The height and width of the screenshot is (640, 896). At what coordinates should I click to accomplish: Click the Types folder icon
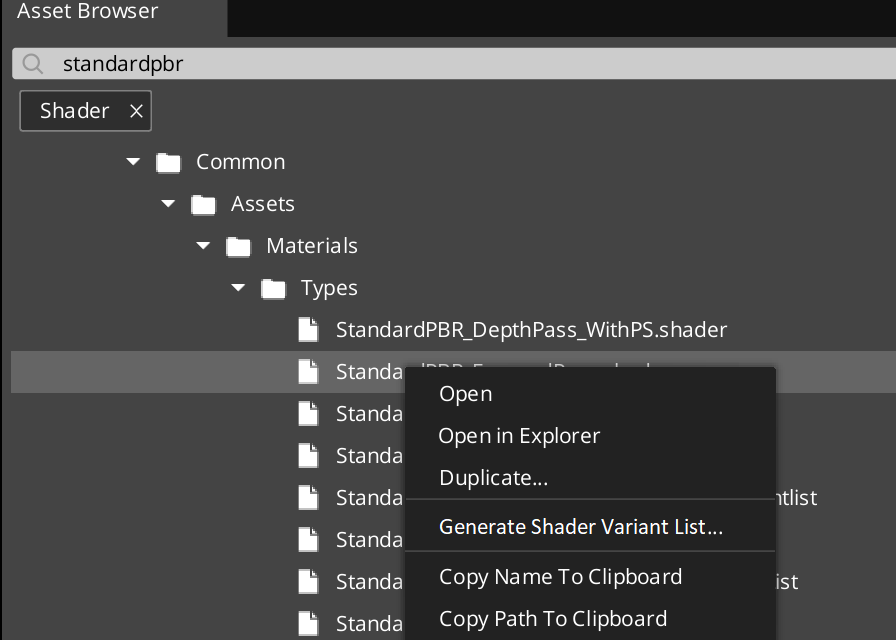click(x=273, y=287)
